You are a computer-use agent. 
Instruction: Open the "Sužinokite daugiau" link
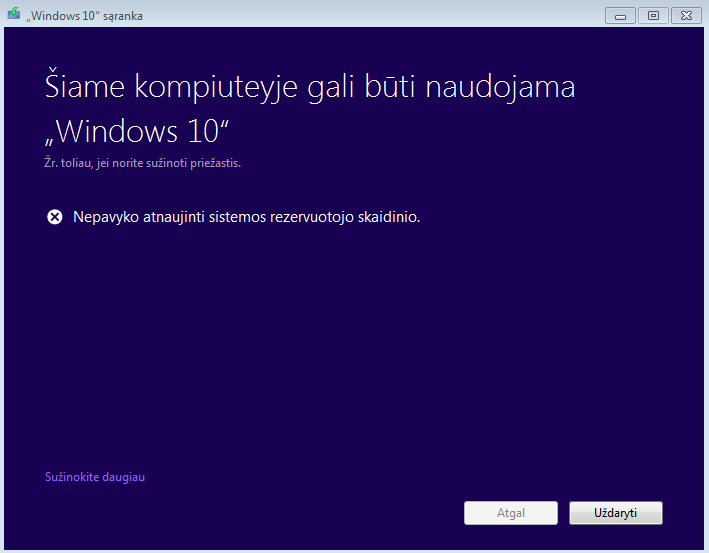pos(95,477)
